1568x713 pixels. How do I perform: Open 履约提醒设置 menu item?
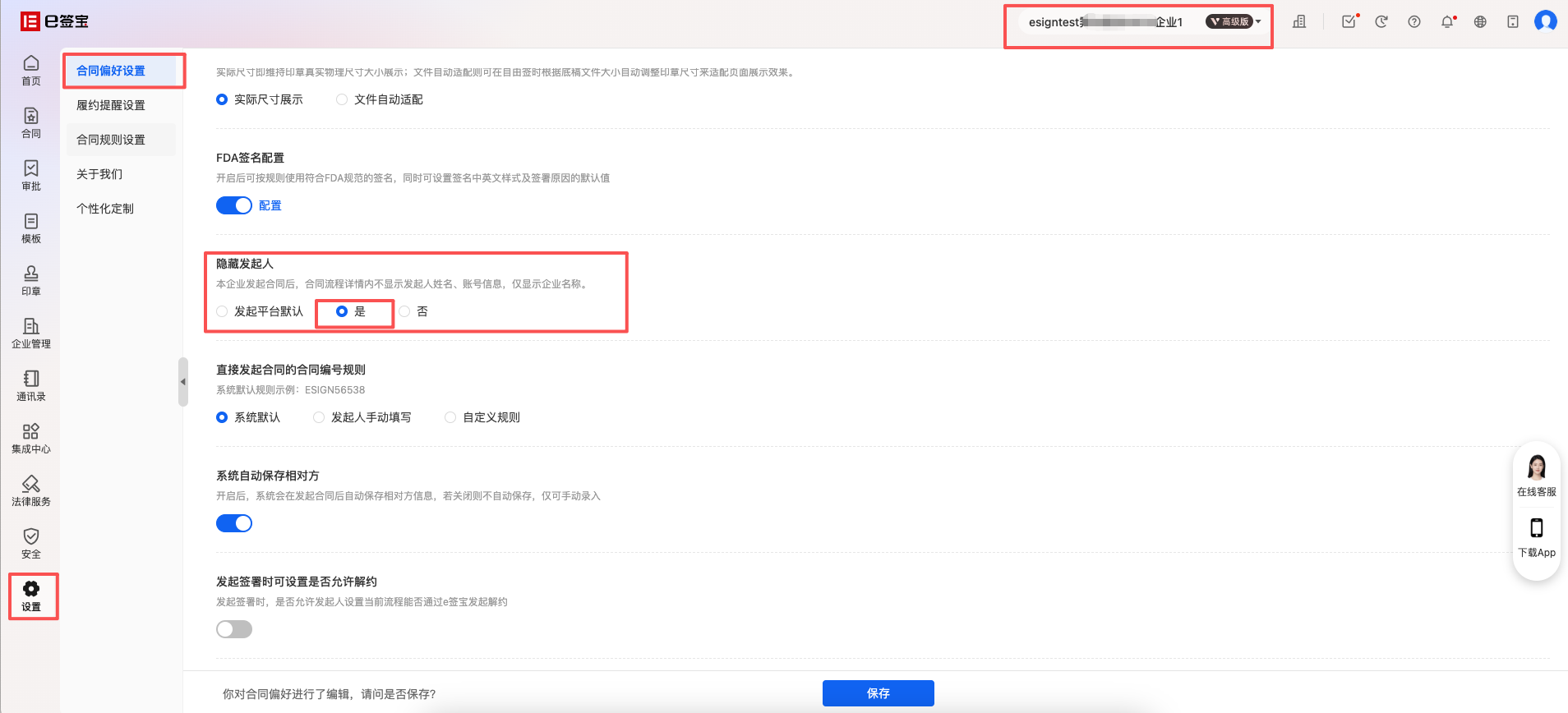click(121, 105)
